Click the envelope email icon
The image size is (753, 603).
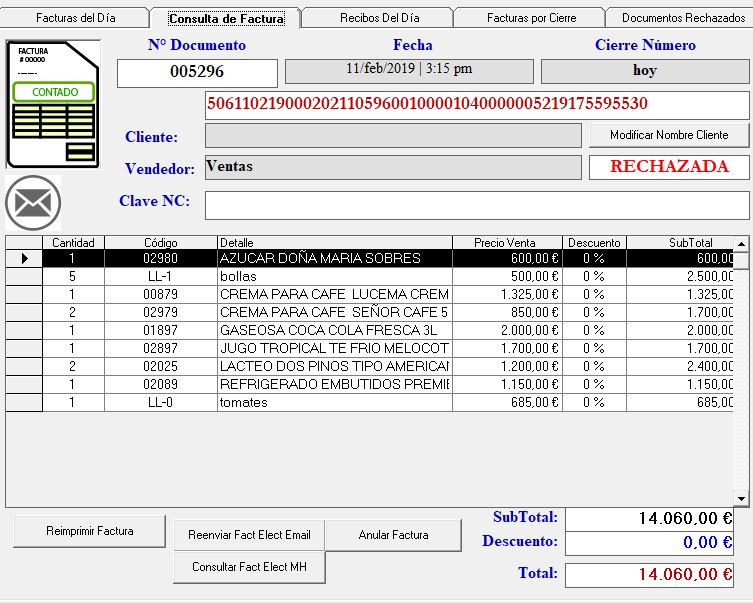(33, 203)
